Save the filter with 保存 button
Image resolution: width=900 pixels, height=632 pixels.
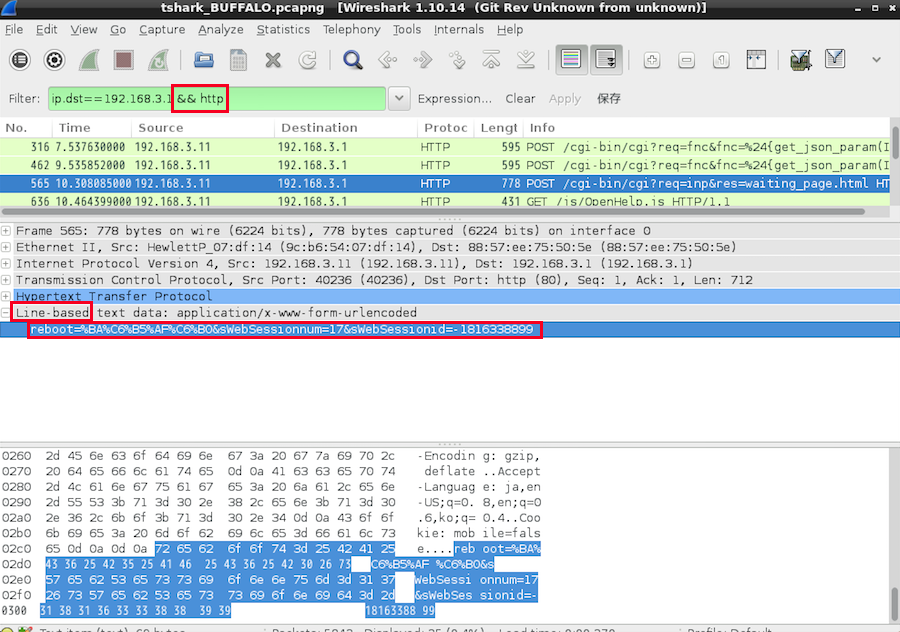click(x=608, y=99)
